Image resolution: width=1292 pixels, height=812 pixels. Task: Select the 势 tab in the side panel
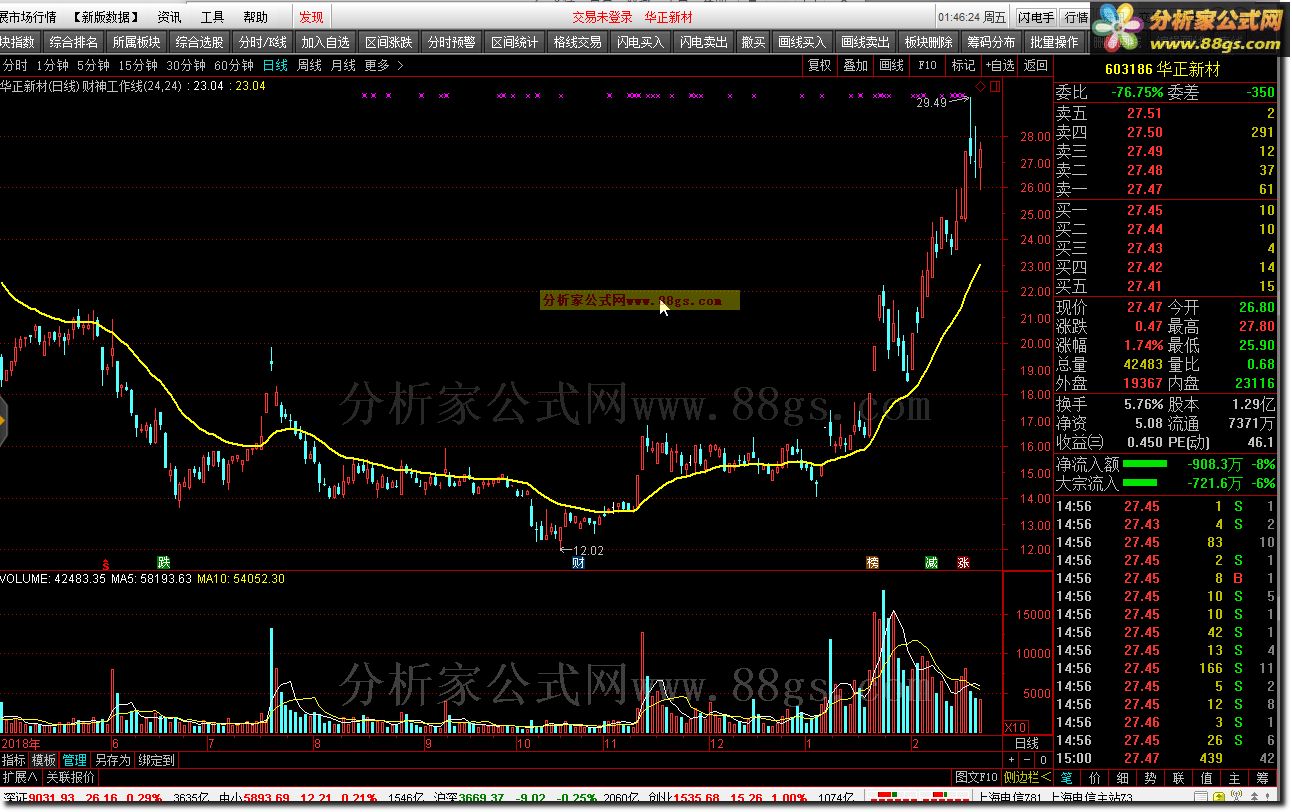tap(1151, 777)
